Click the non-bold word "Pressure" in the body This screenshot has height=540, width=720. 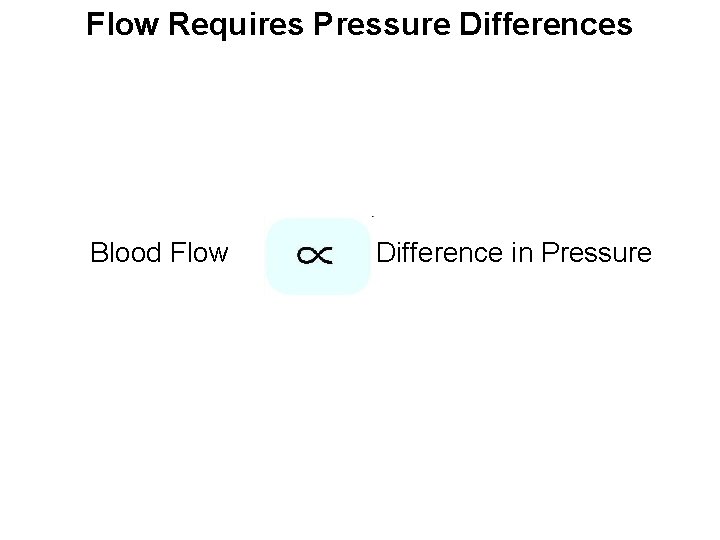pos(596,252)
